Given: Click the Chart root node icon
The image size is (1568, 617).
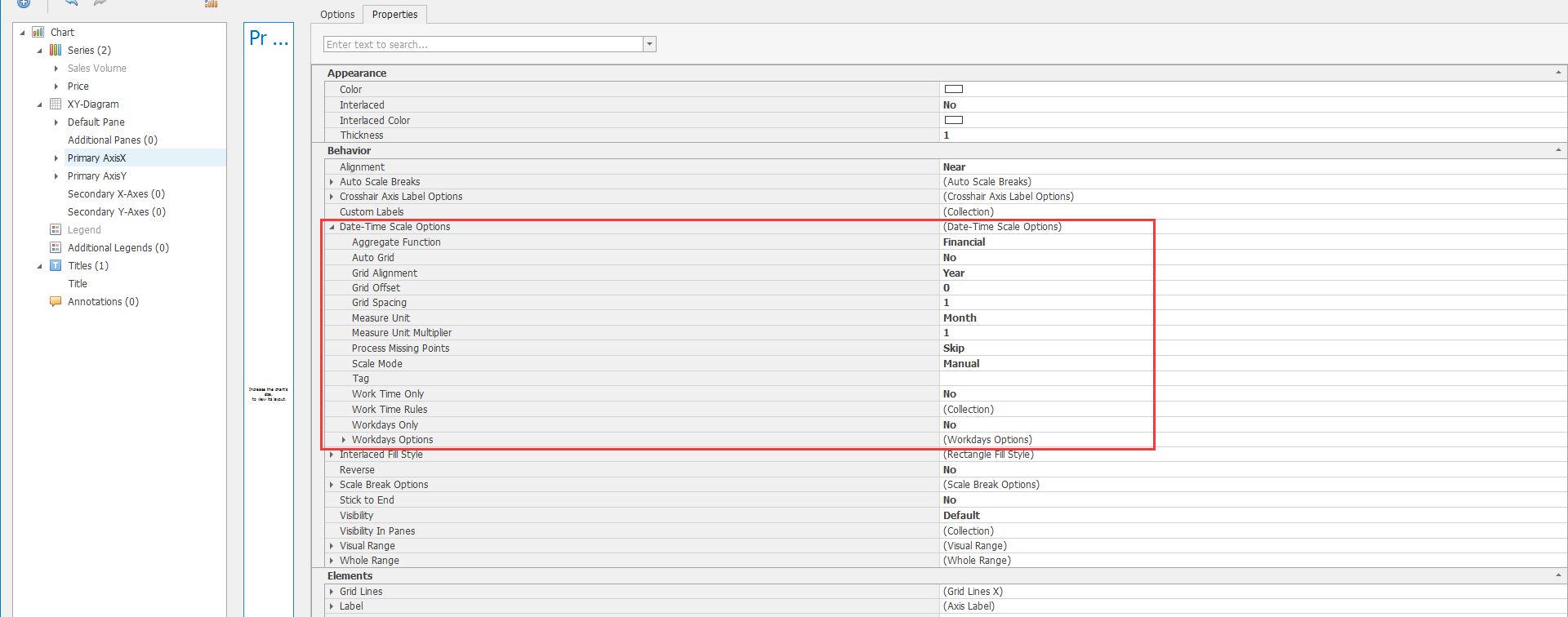Looking at the screenshot, I should [38, 33].
